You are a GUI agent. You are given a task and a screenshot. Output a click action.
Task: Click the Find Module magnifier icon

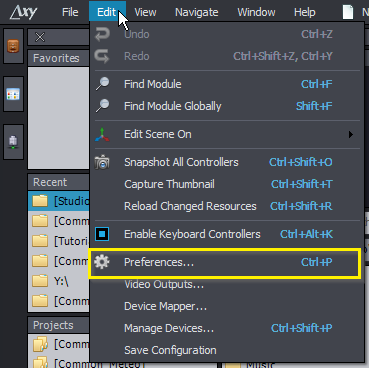pyautogui.click(x=102, y=84)
